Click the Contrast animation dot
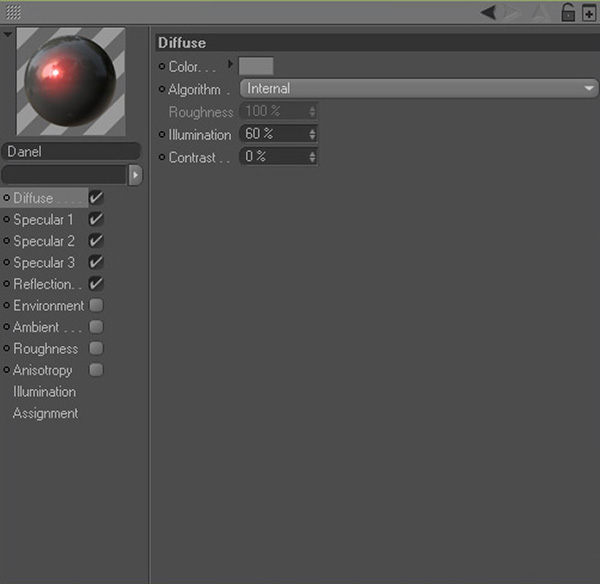600x584 pixels. (162, 157)
